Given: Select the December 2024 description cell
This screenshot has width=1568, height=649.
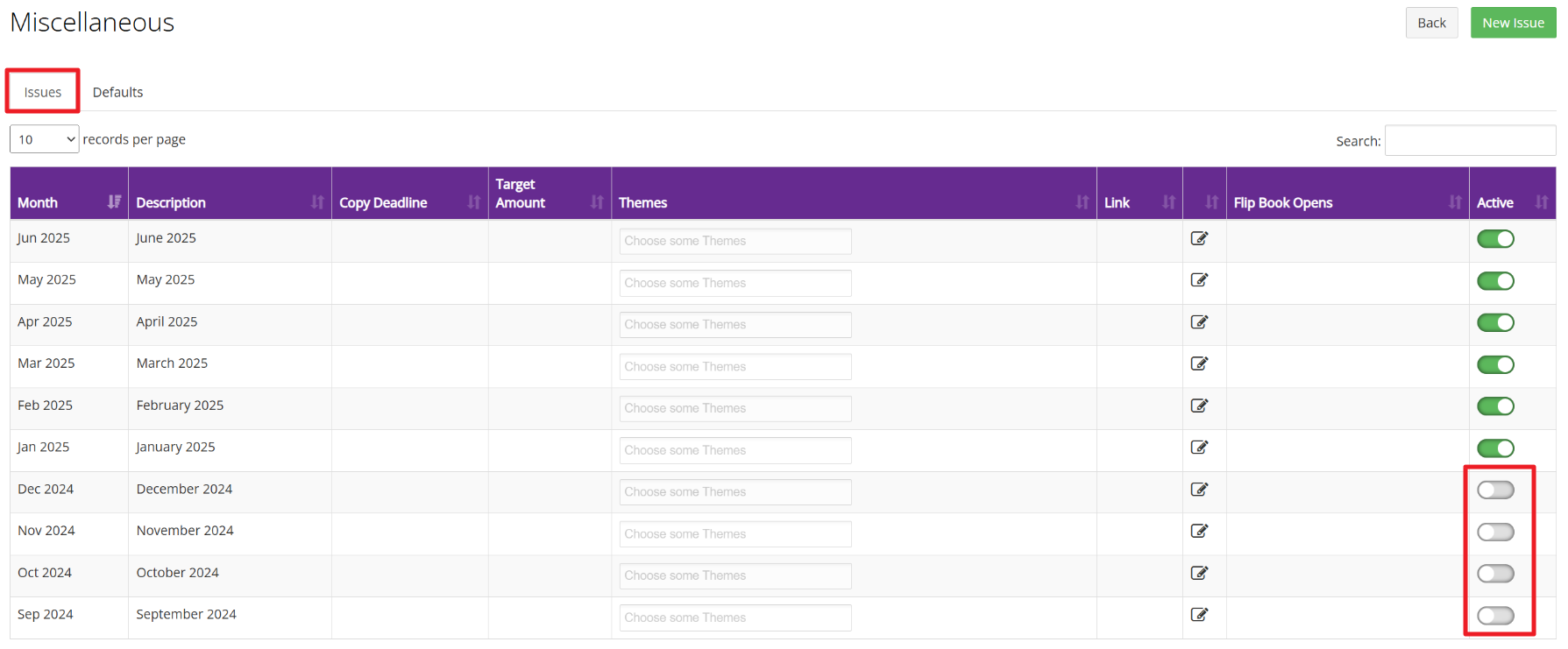Looking at the screenshot, I should 230,491.
